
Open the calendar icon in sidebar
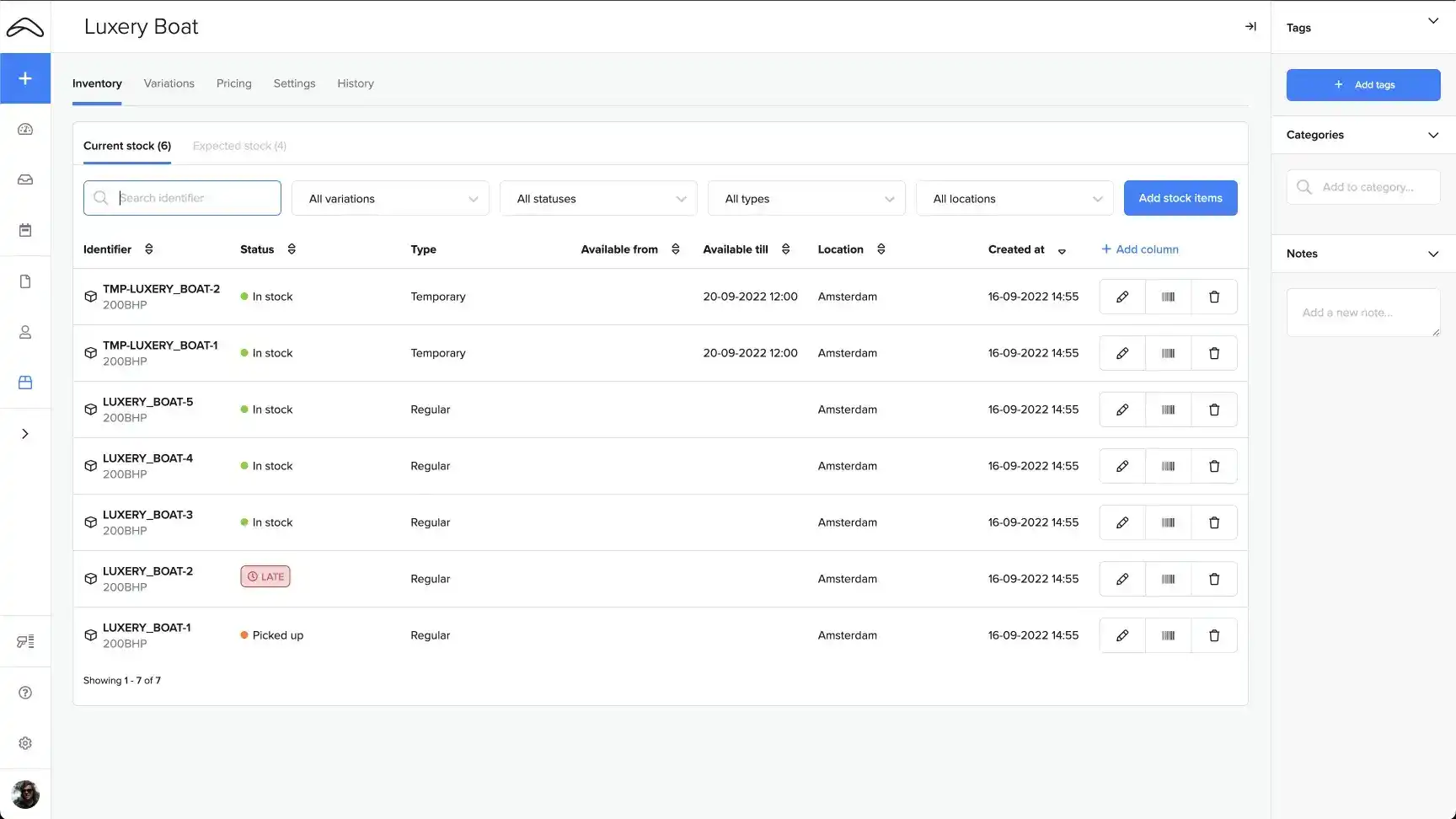click(x=25, y=230)
